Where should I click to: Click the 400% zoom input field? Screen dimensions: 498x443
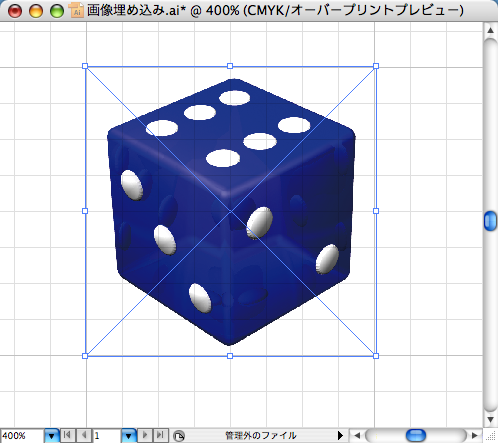(22, 435)
